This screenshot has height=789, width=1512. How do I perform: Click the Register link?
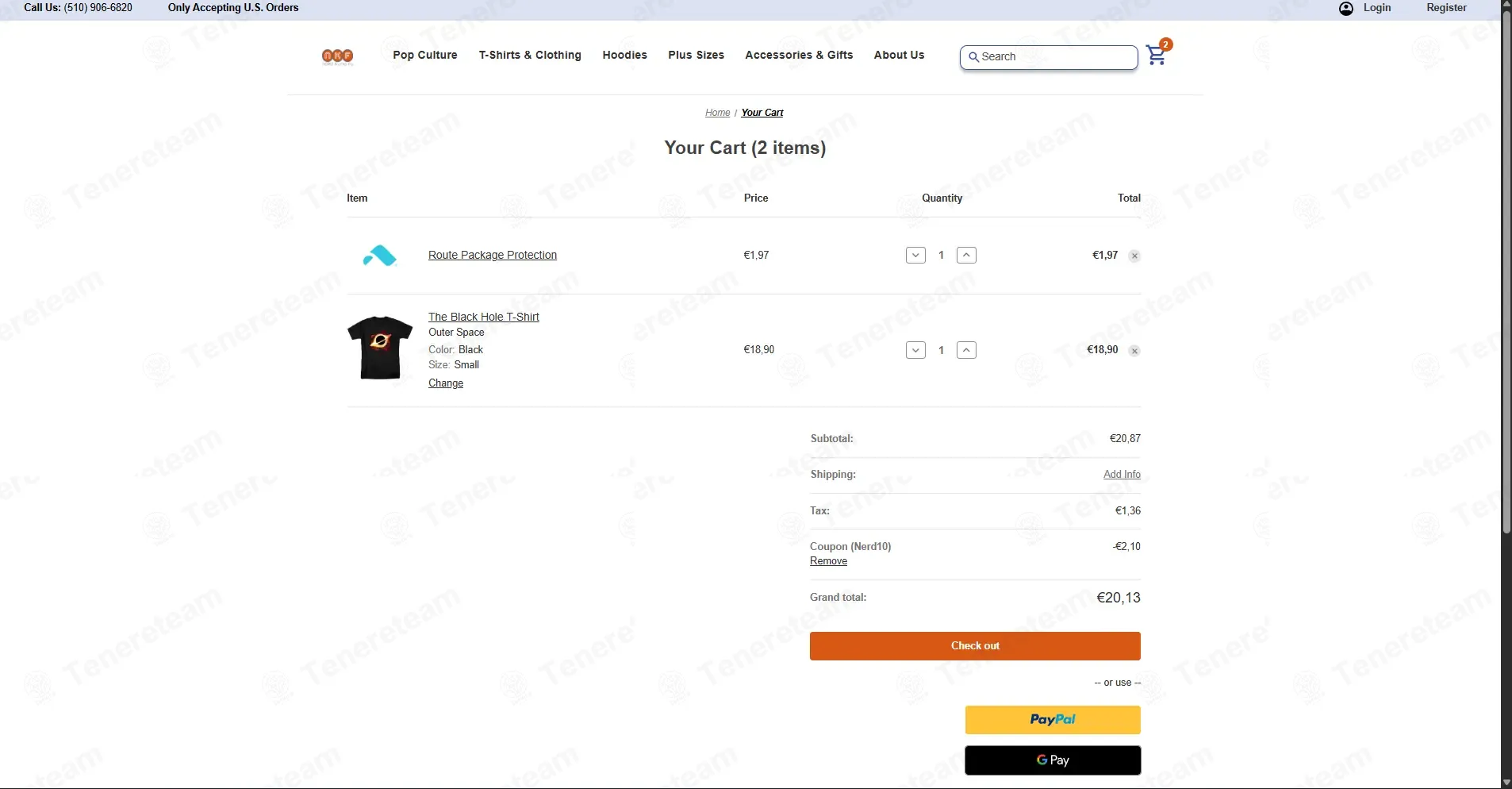click(x=1446, y=8)
